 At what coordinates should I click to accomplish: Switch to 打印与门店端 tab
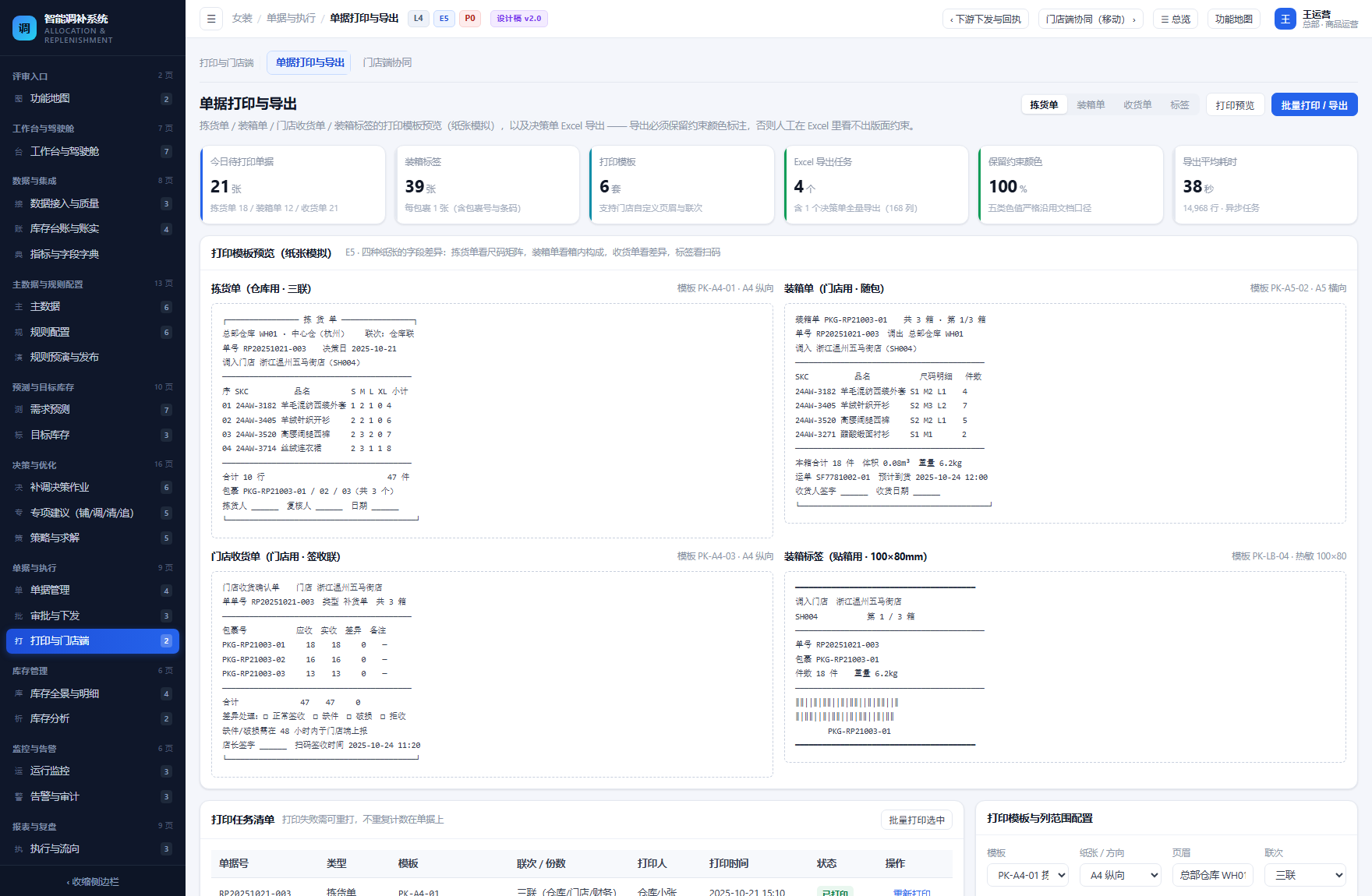pyautogui.click(x=227, y=63)
